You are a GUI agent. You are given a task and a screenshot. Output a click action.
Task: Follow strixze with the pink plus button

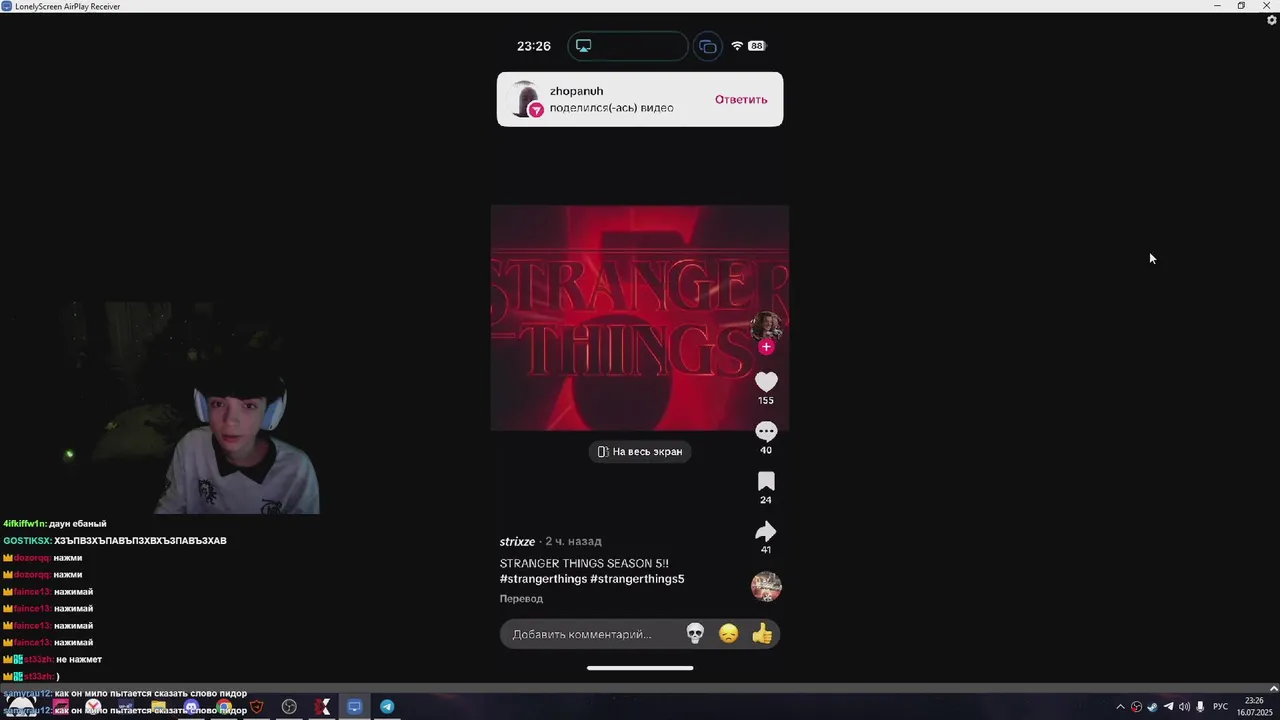[766, 347]
